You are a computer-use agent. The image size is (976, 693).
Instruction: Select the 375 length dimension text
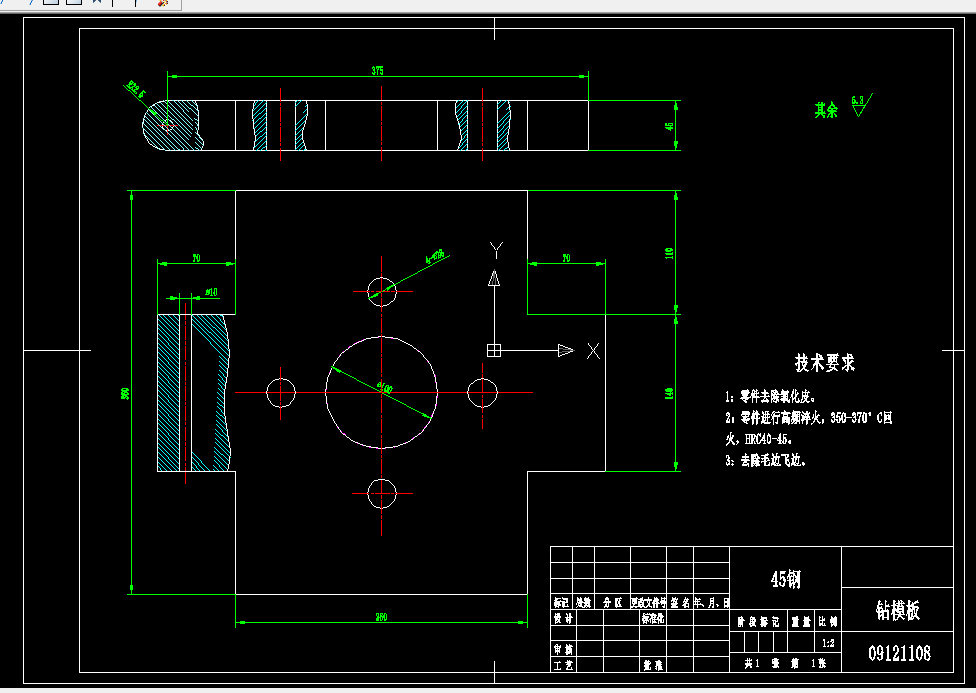click(x=378, y=71)
